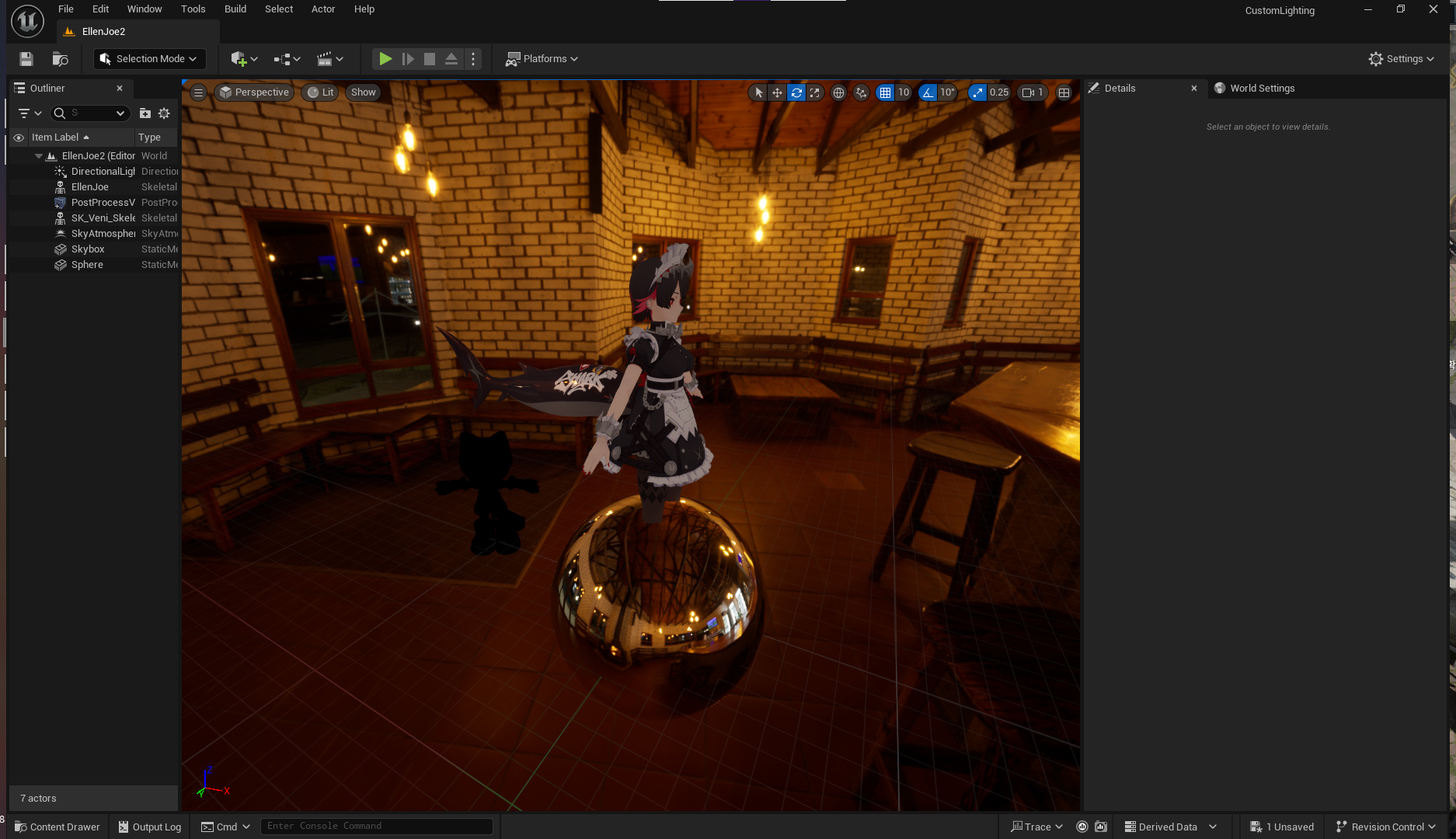Viewport: 1456px width, 839px height.
Task: Open the Add content to project menu
Action: coord(244,59)
